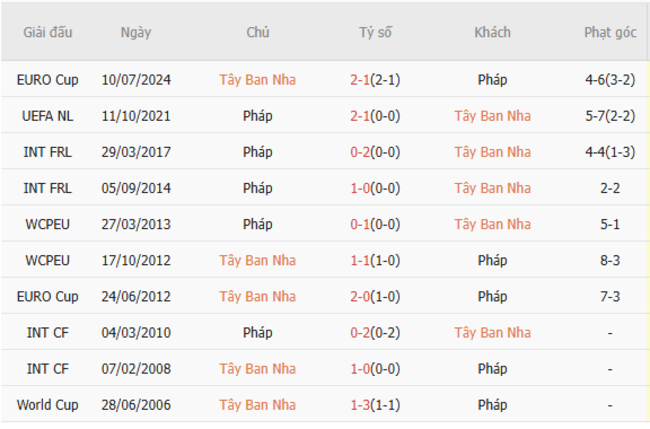Open the UEFA NL league label

click(x=48, y=116)
